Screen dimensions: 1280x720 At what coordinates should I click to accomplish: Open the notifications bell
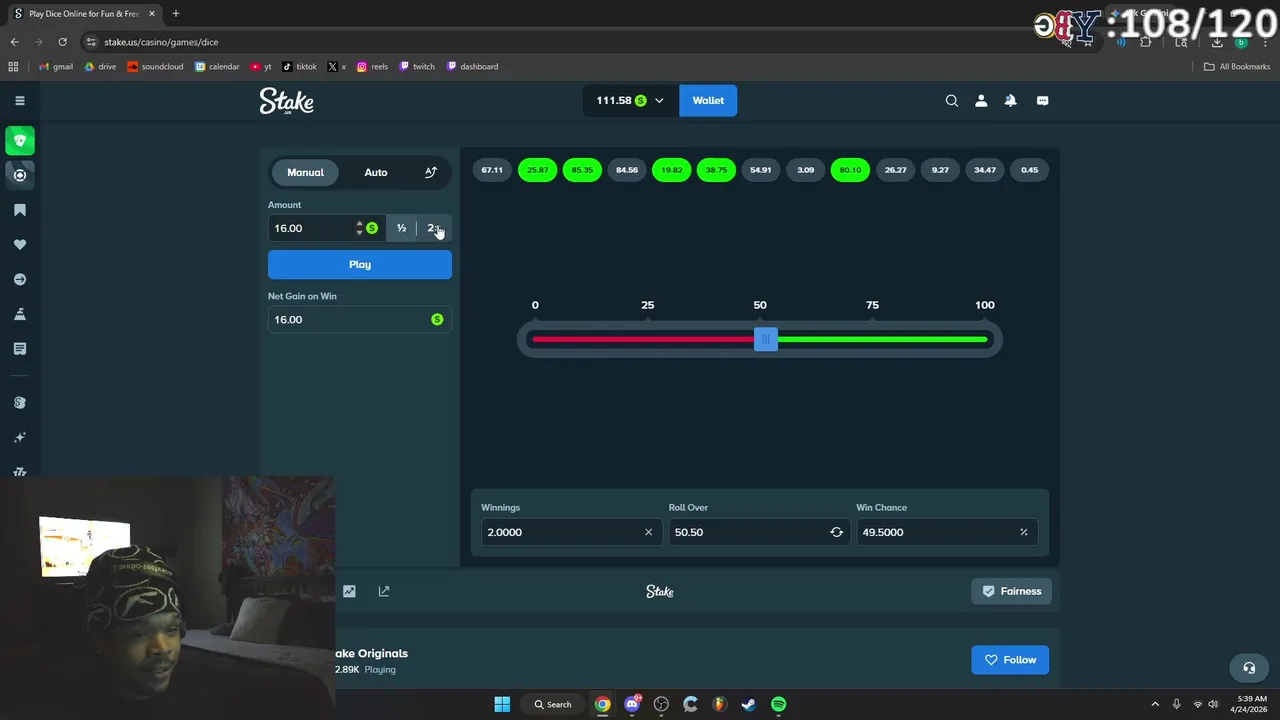[x=1011, y=101]
